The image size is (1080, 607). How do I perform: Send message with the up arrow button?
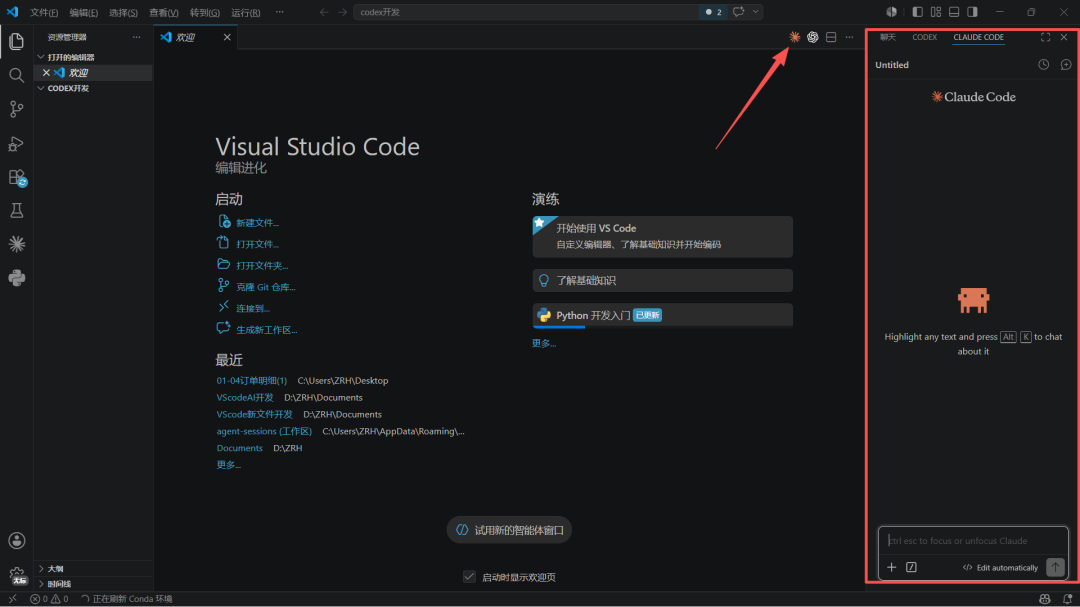pos(1055,567)
